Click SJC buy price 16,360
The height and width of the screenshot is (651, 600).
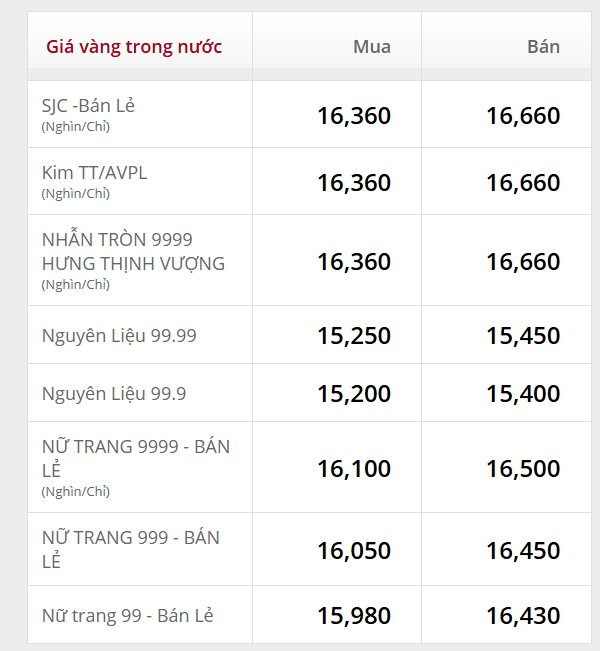point(354,115)
